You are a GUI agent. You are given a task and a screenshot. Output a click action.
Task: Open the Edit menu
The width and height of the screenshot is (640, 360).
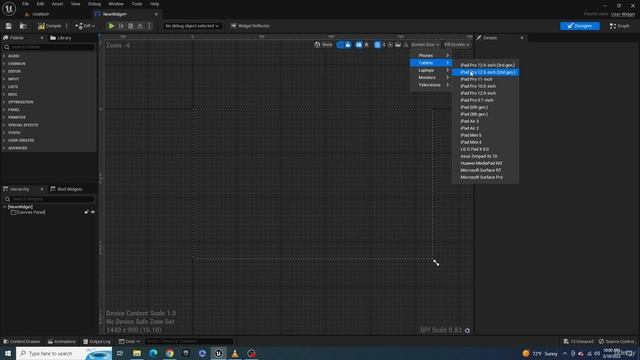coord(40,4)
